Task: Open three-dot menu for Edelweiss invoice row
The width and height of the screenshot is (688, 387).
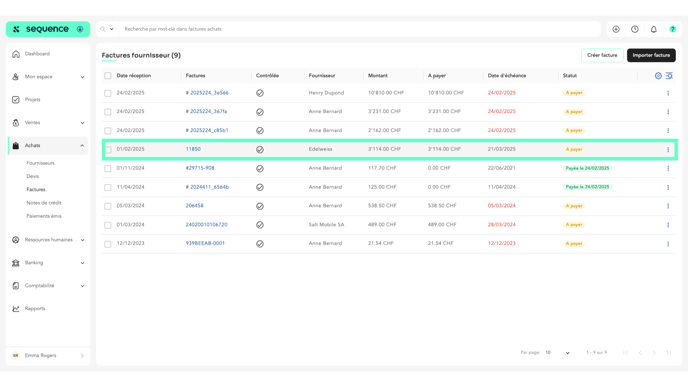Action: tap(668, 150)
